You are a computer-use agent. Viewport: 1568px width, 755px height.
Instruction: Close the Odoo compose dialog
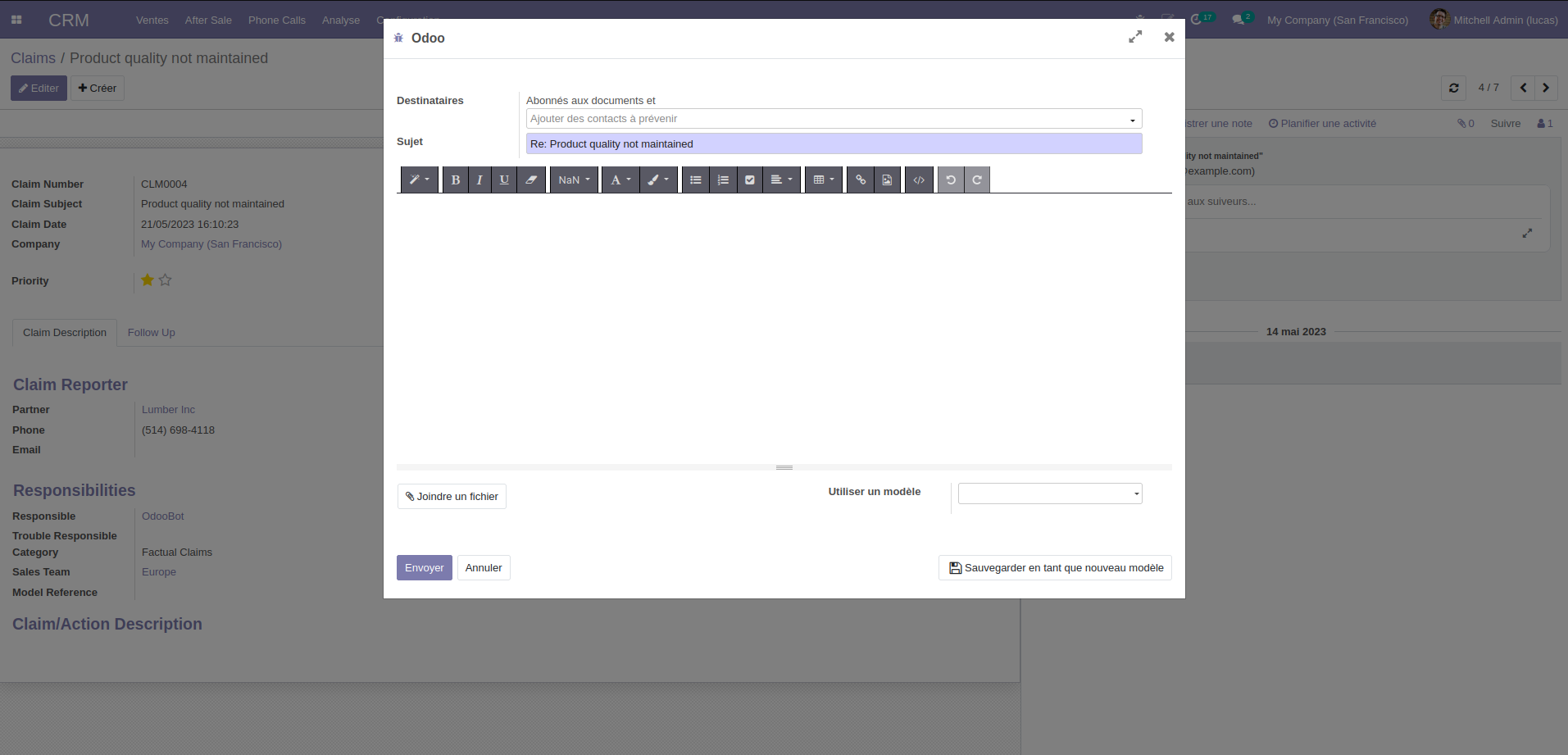point(1170,37)
